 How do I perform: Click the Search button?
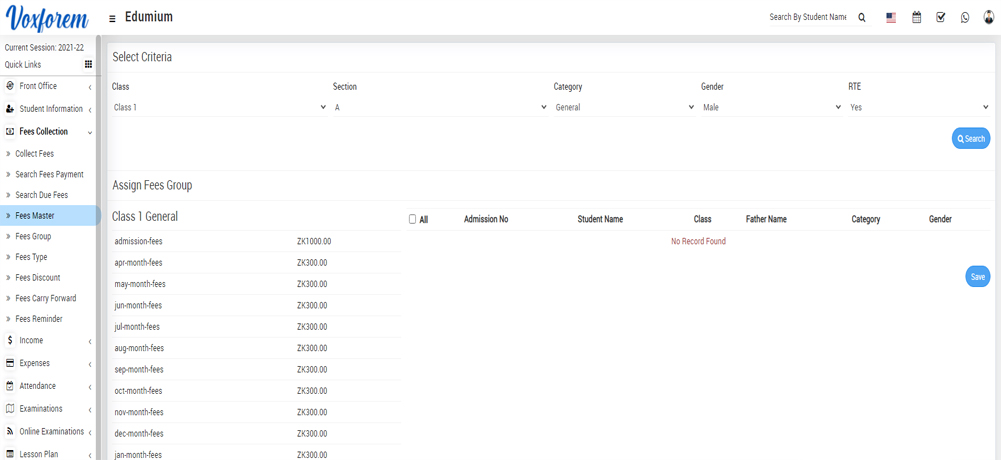point(970,139)
